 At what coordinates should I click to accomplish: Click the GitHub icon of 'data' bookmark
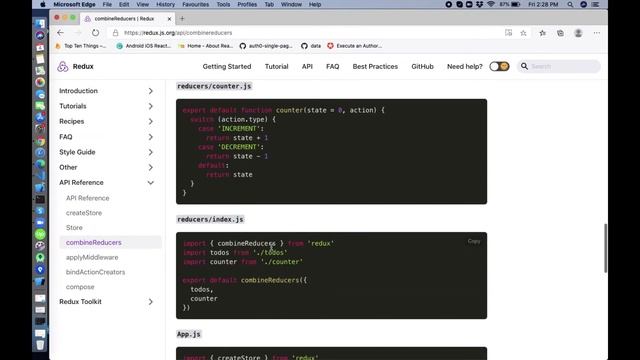(x=304, y=46)
